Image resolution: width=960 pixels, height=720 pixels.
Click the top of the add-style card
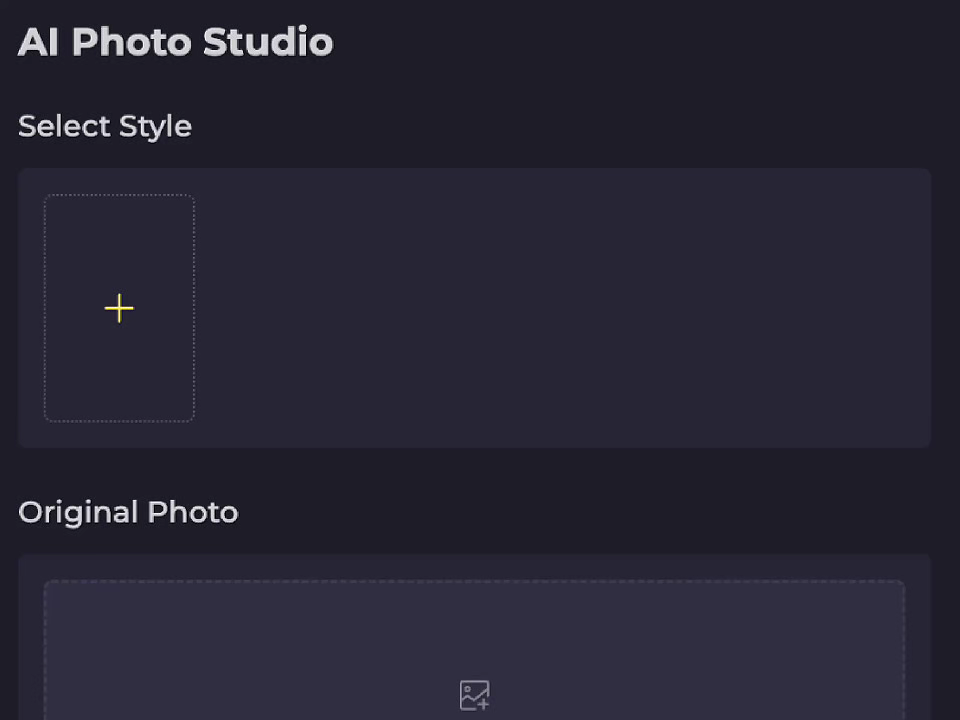point(119,210)
